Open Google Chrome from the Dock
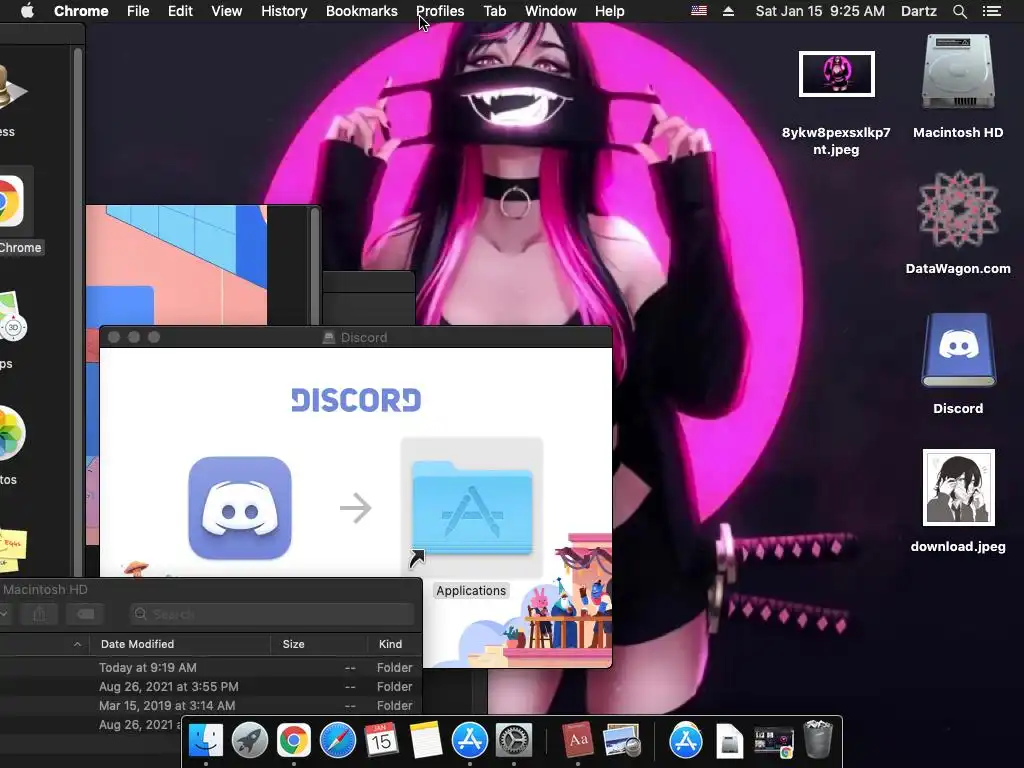This screenshot has height=768, width=1024. tap(293, 741)
